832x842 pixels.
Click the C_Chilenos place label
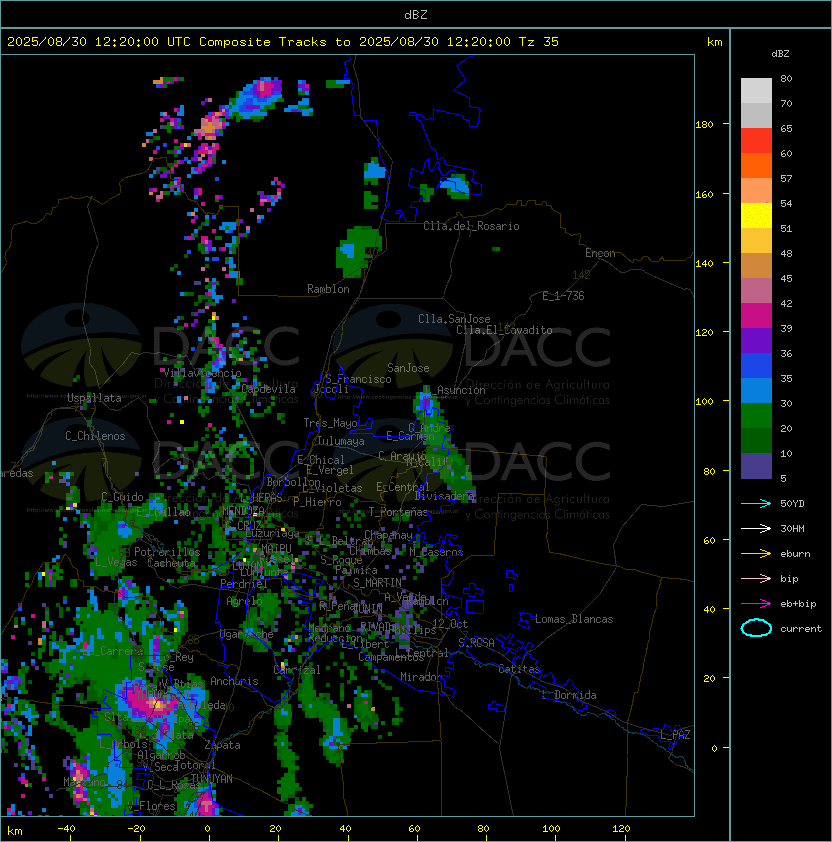tap(95, 436)
